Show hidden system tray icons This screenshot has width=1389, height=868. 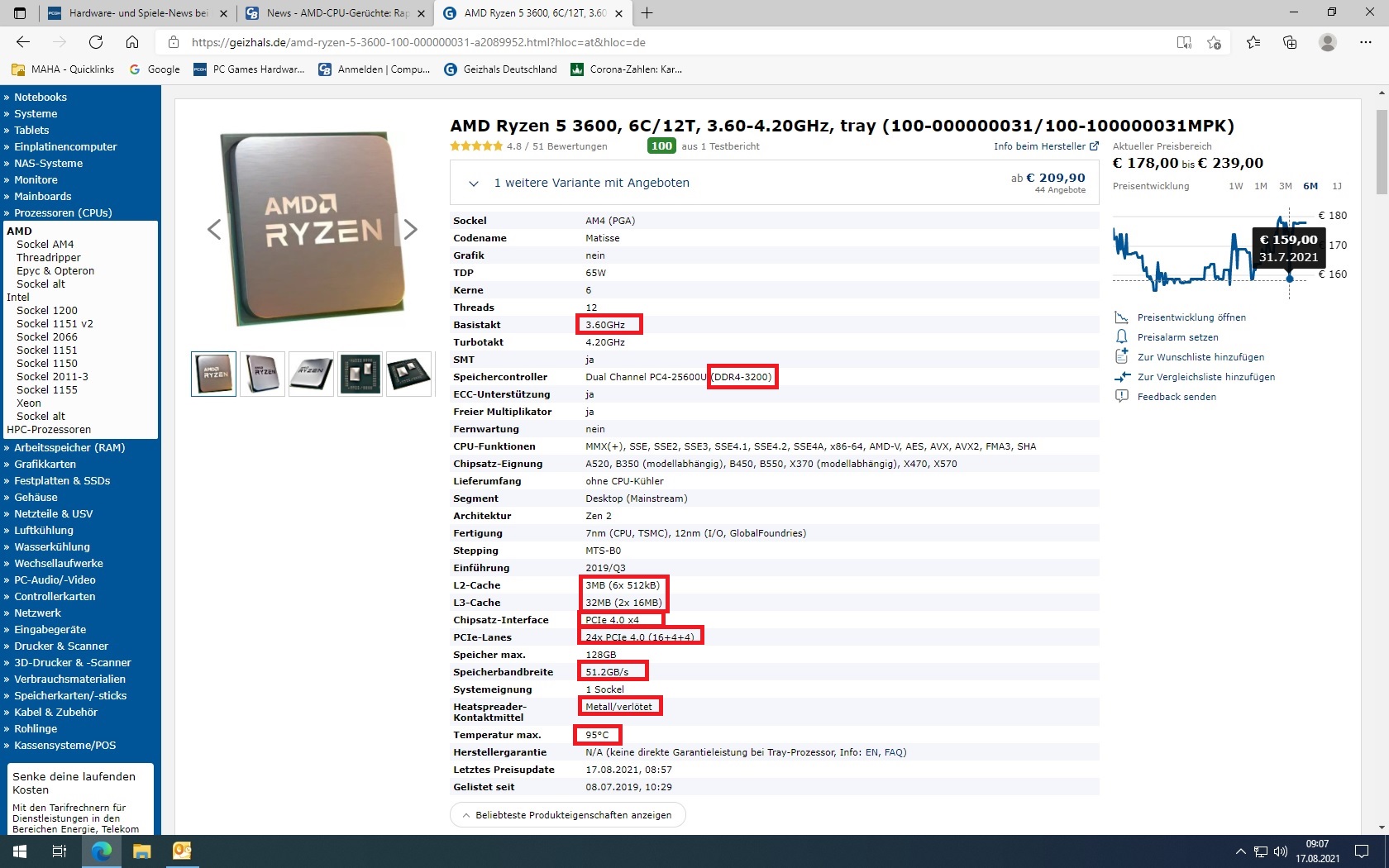click(x=1240, y=851)
